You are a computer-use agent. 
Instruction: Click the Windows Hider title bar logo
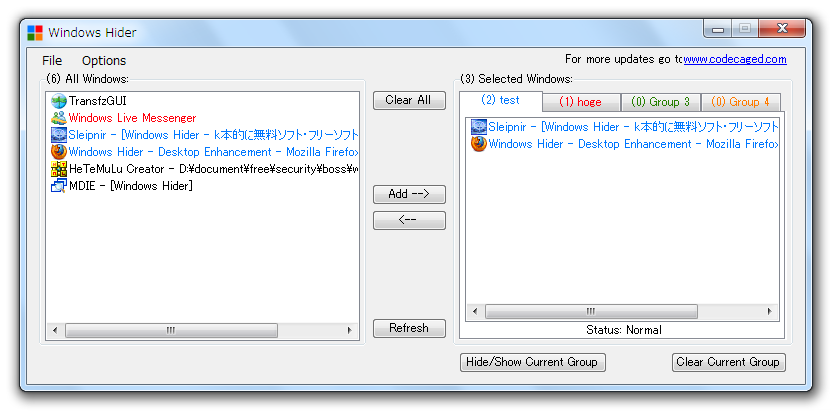[x=35, y=33]
